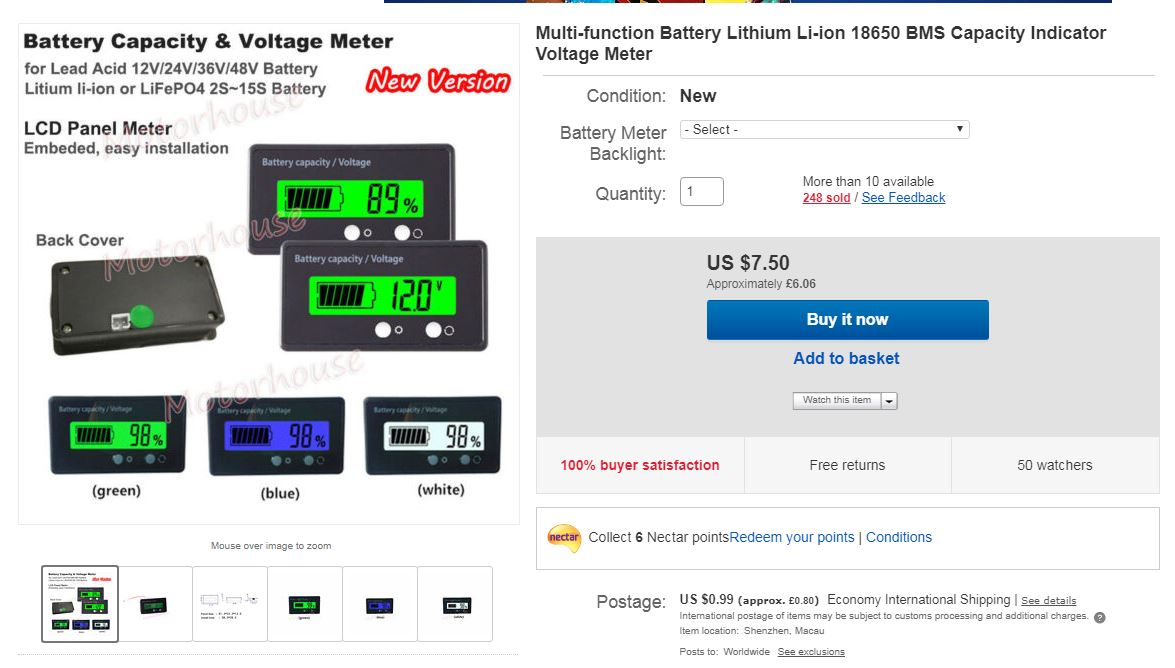Image resolution: width=1175 pixels, height=668 pixels.
Task: Select the blue backlight meter thumbnail
Action: click(380, 604)
